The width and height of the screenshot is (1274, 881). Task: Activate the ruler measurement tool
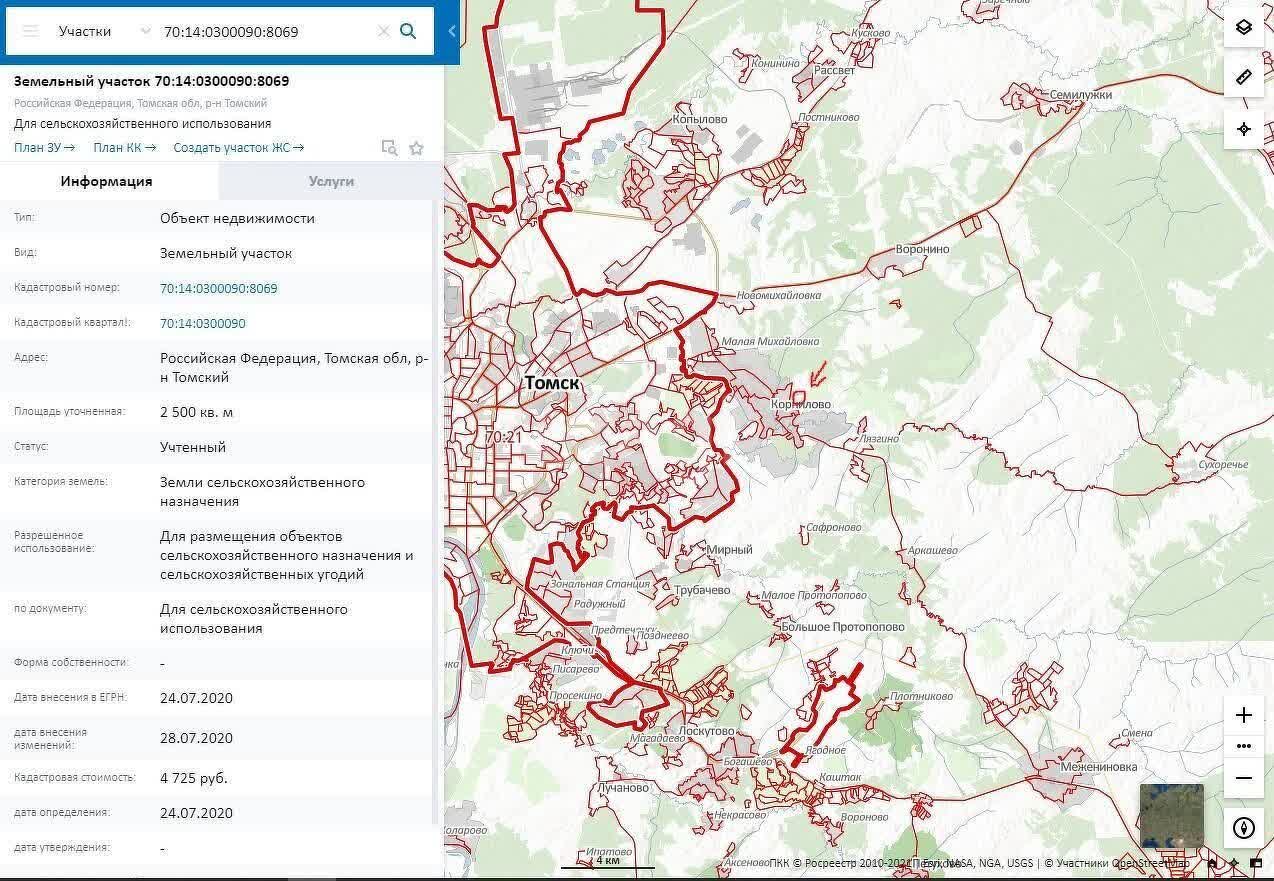pos(1244,77)
